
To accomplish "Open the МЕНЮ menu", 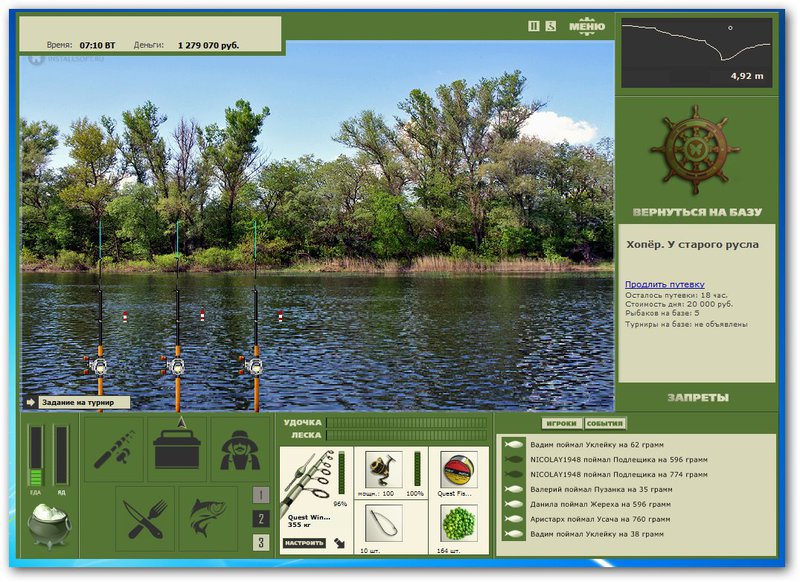I will coord(587,26).
